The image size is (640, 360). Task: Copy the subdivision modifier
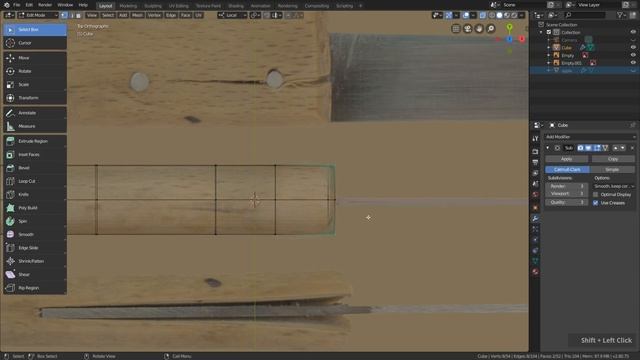click(613, 159)
